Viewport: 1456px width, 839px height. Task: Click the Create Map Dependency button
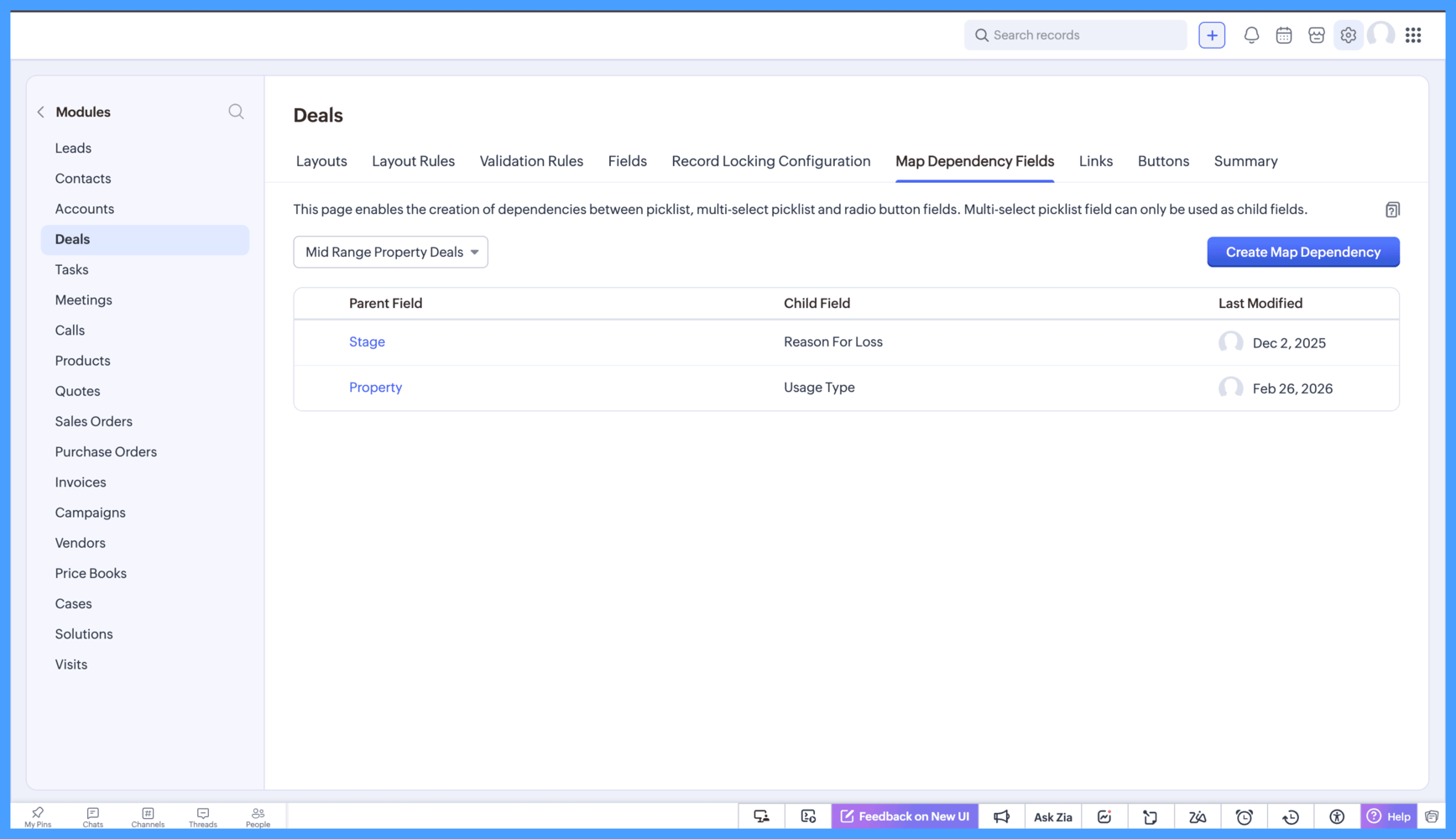(x=1302, y=252)
